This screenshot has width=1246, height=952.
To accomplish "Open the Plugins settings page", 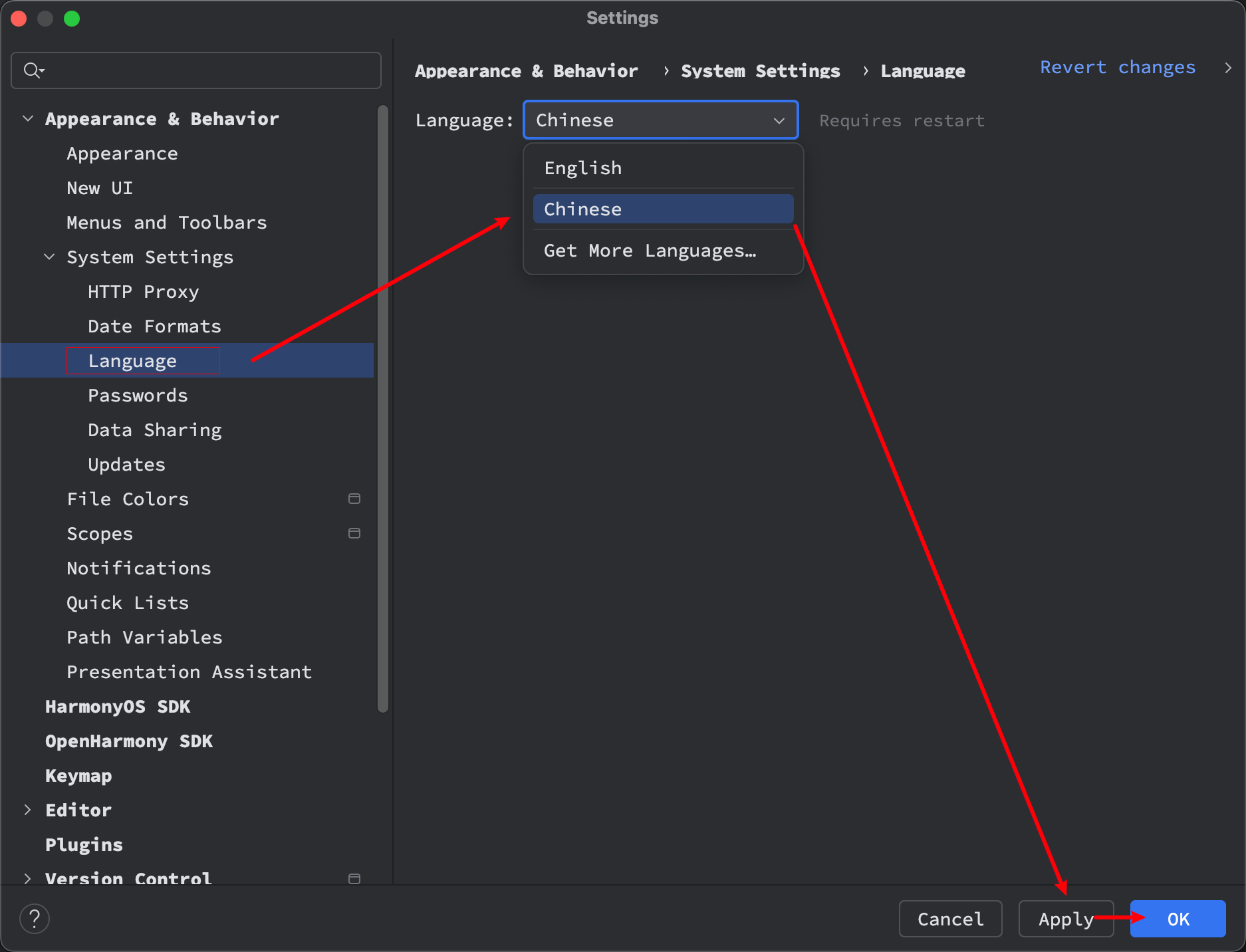I will coord(84,845).
